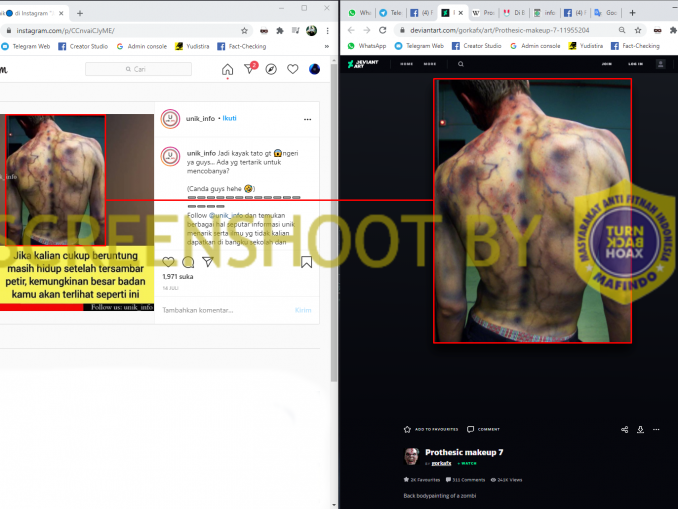Click the 1.971 suka likes count
The image size is (678, 509).
coord(178,277)
